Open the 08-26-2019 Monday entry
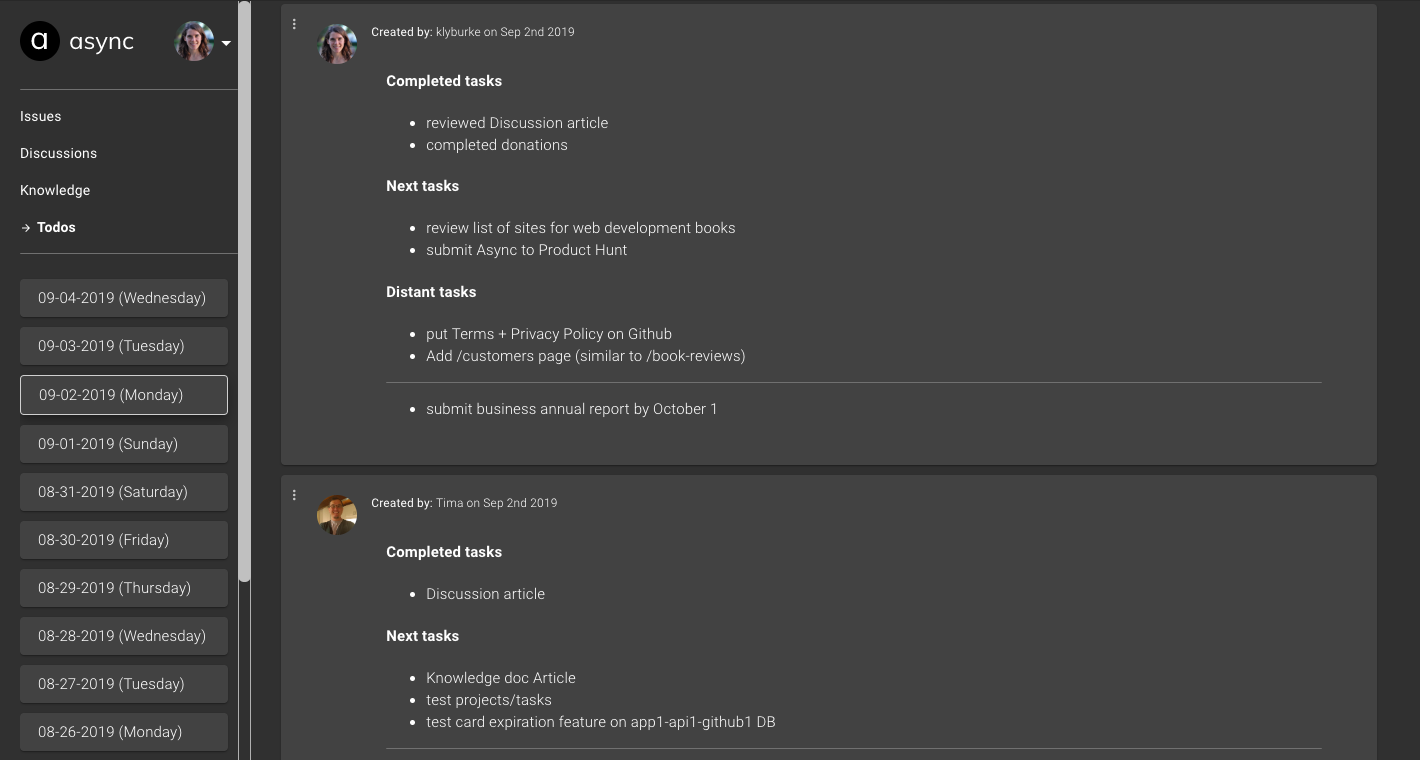 click(122, 731)
